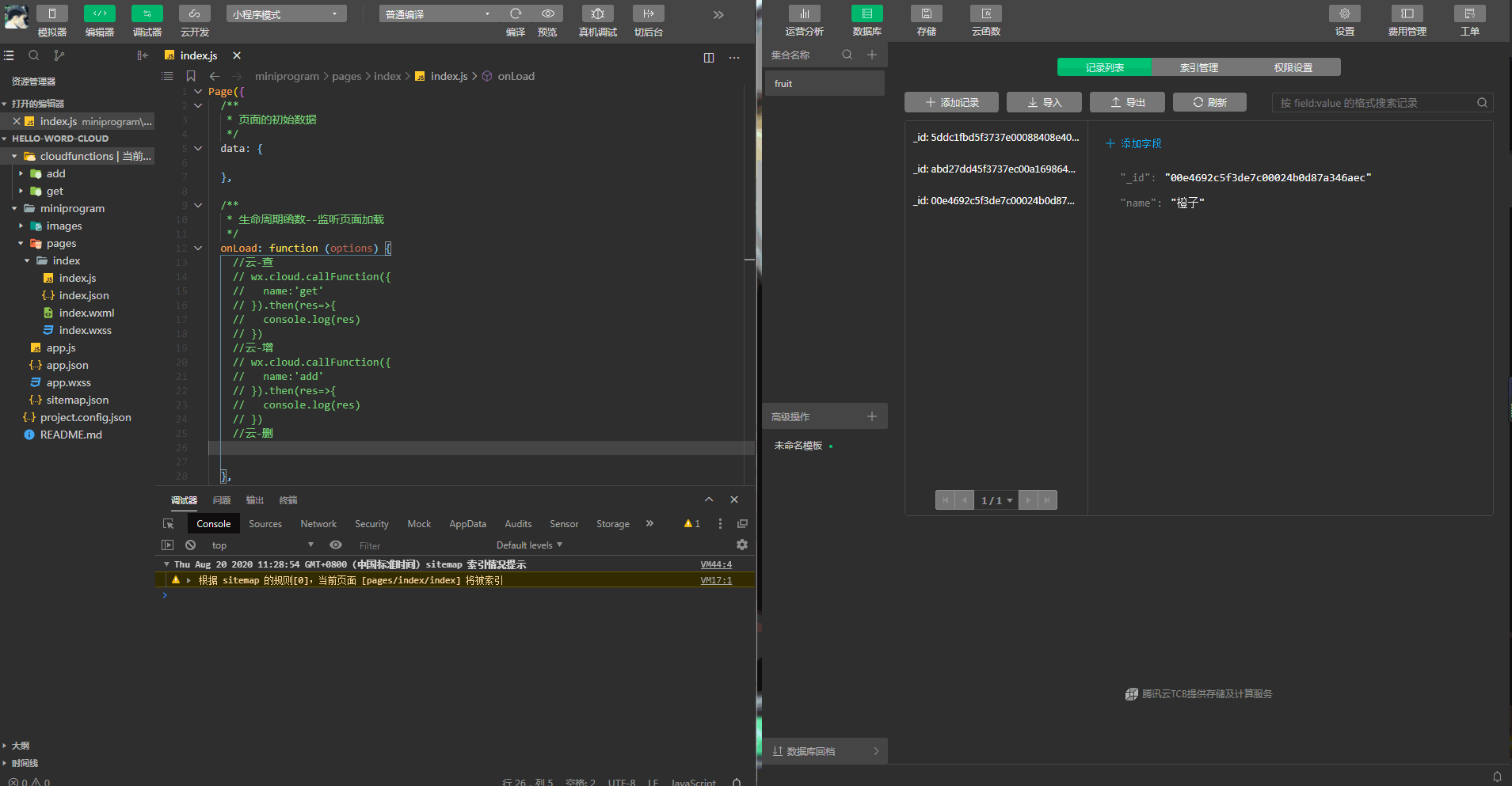Collapse the pages folder
This screenshot has width=1512, height=786.
click(x=21, y=243)
